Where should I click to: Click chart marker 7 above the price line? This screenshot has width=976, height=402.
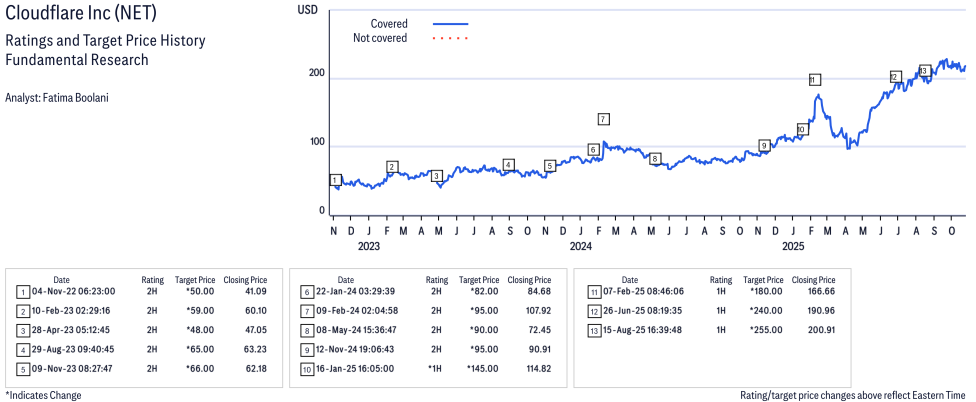(x=603, y=119)
